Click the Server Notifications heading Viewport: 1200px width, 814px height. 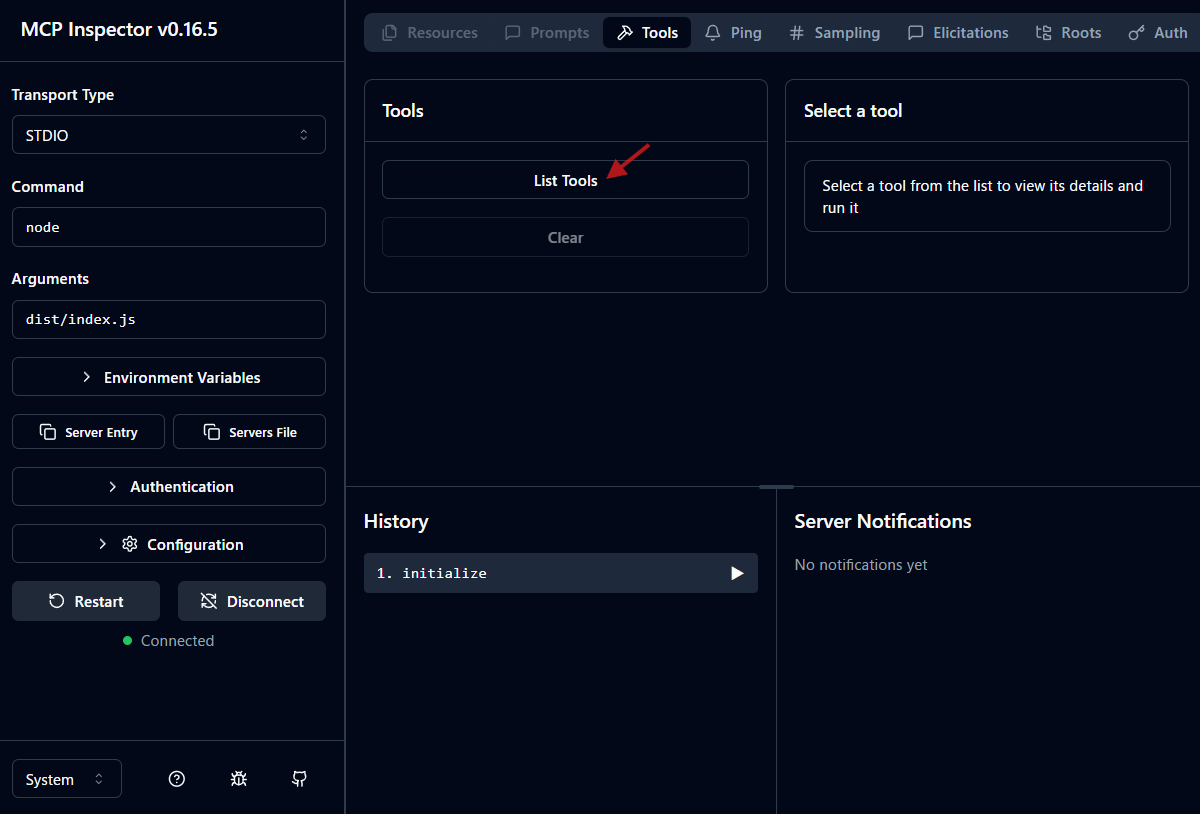point(883,521)
